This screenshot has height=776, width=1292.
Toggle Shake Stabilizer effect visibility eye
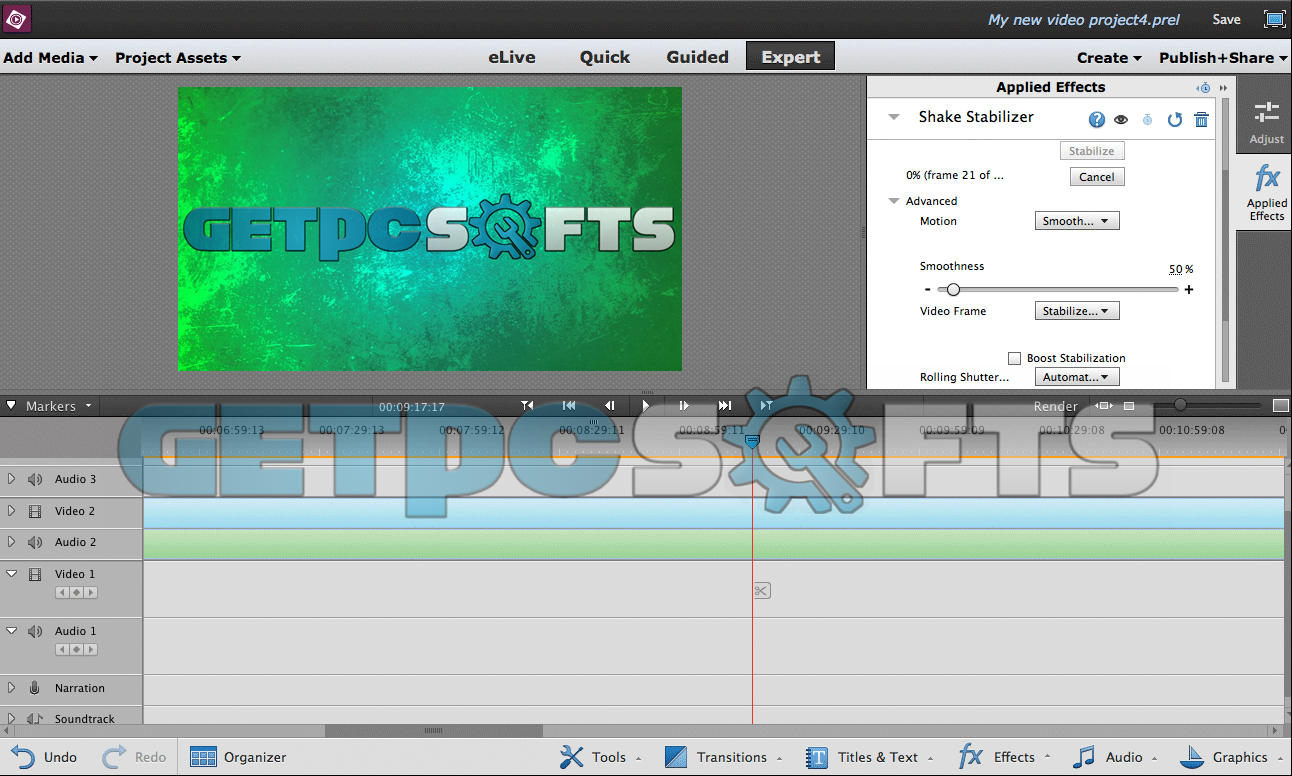(x=1121, y=120)
